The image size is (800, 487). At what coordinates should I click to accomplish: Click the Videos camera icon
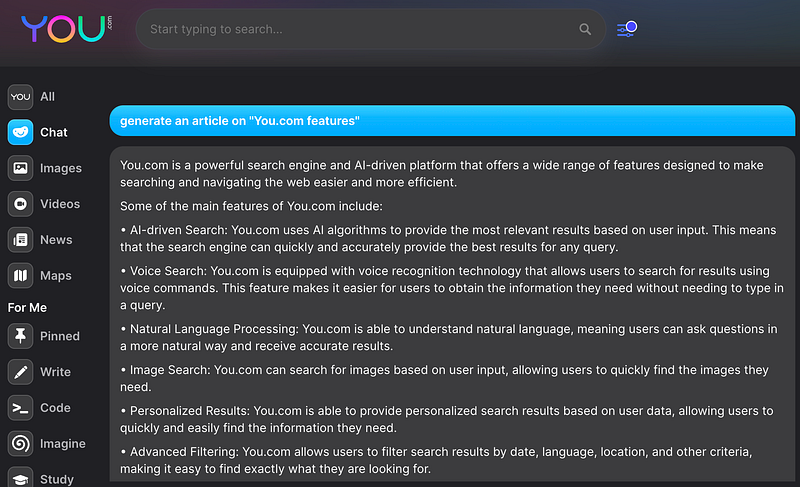[20, 204]
